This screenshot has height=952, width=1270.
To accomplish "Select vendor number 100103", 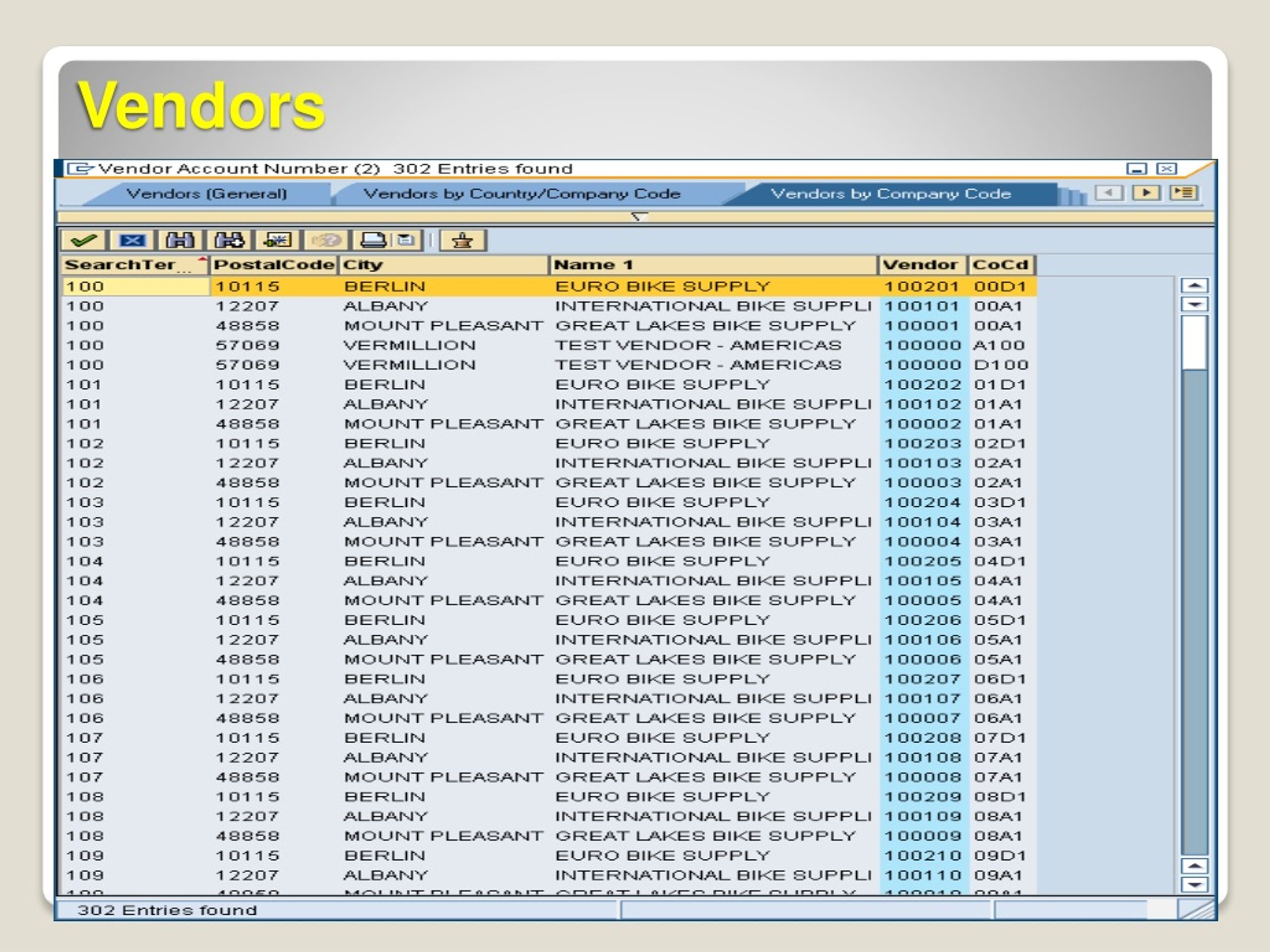I will point(922,463).
